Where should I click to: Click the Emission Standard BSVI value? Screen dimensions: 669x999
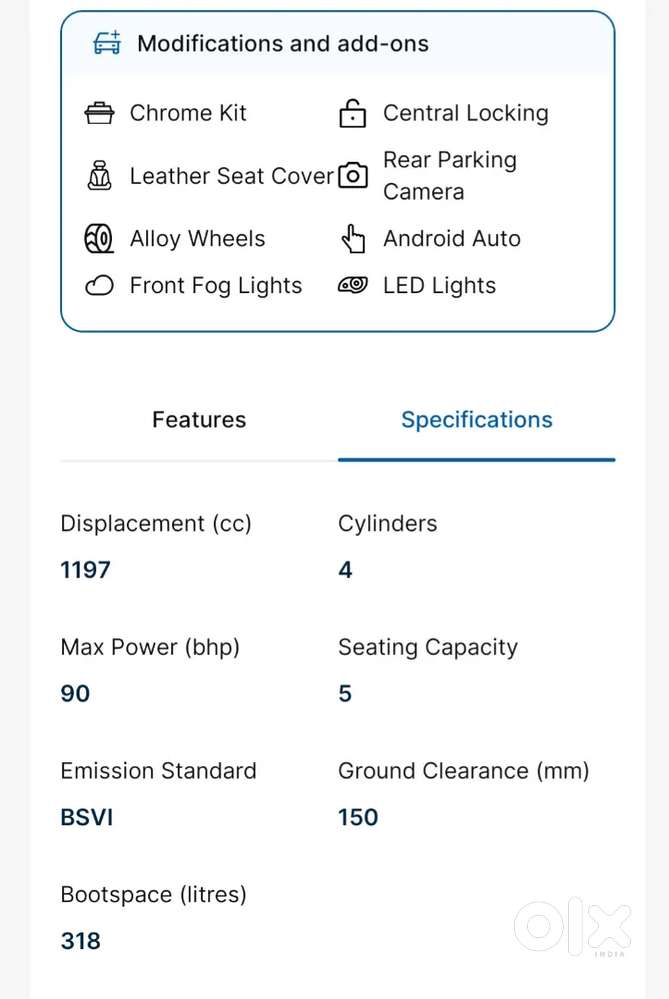pyautogui.click(x=86, y=817)
